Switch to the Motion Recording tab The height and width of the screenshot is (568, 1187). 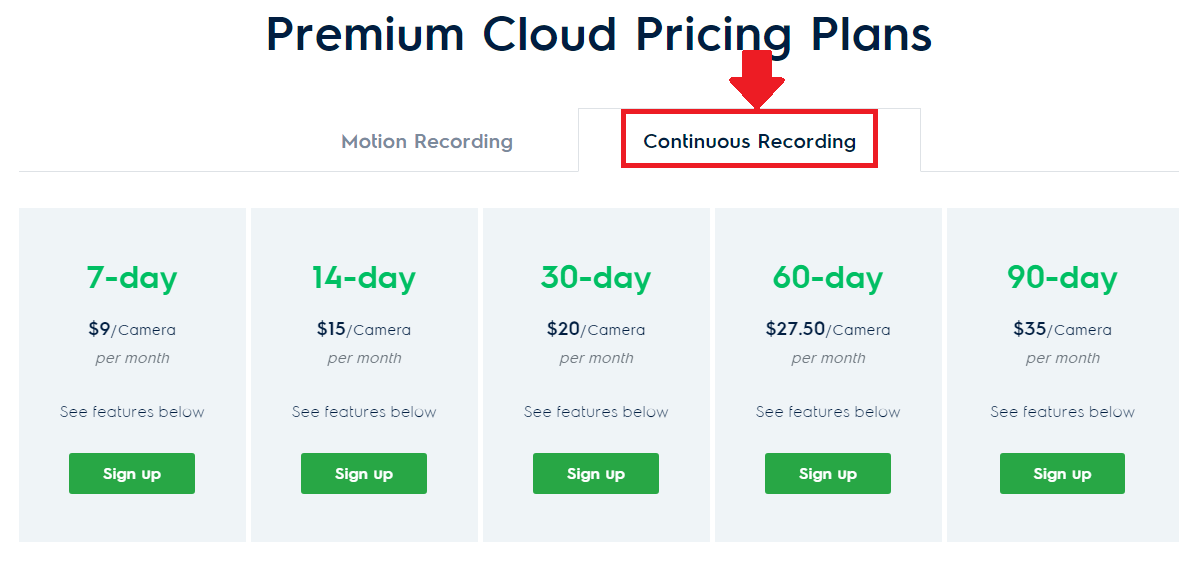[427, 142]
